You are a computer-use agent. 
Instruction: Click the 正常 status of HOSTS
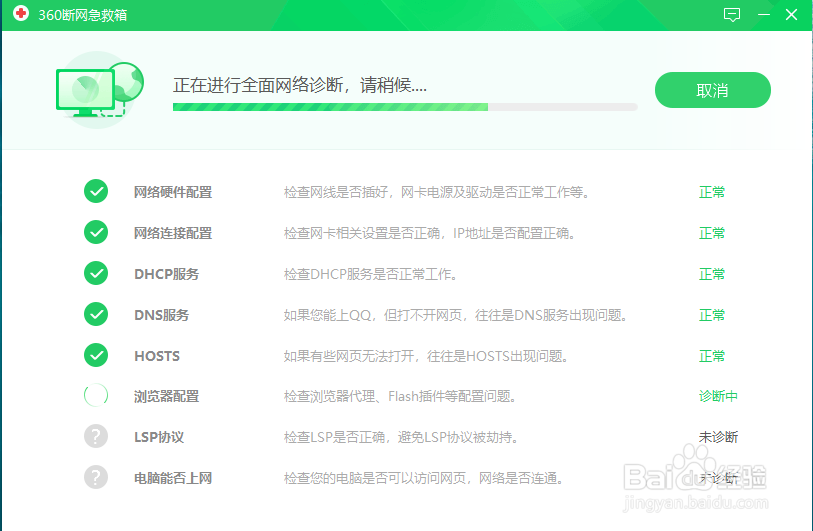pos(712,356)
